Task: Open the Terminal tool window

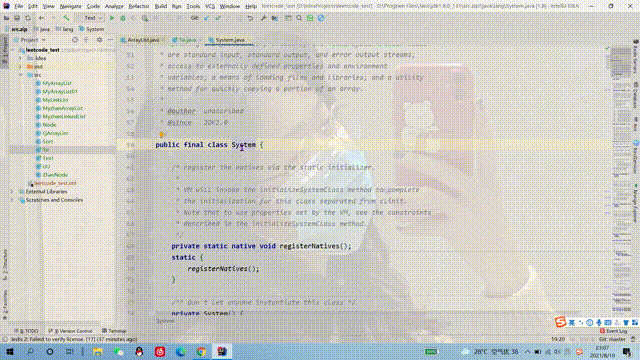Action: click(114, 331)
